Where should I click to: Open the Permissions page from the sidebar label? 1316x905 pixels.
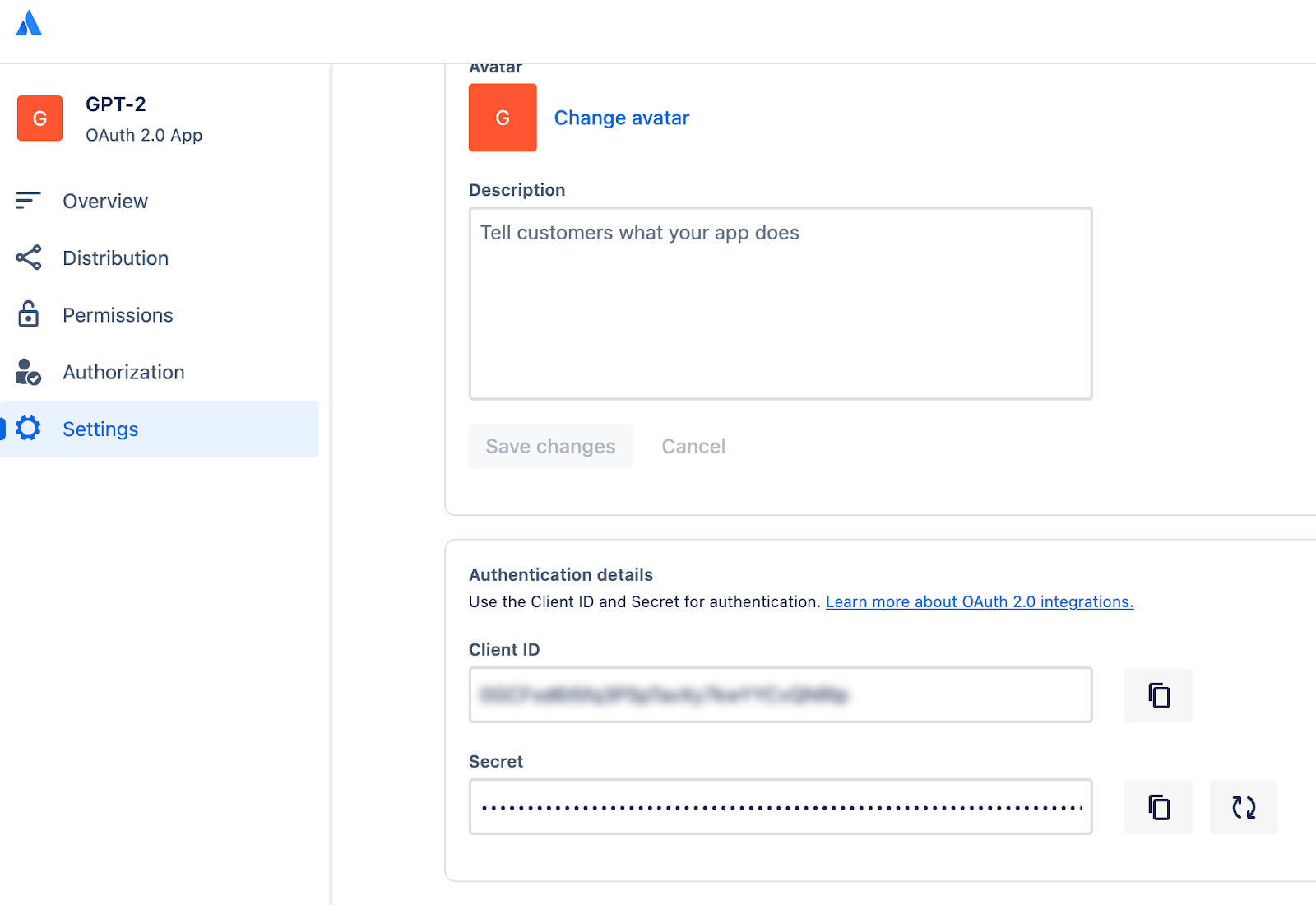(x=118, y=315)
